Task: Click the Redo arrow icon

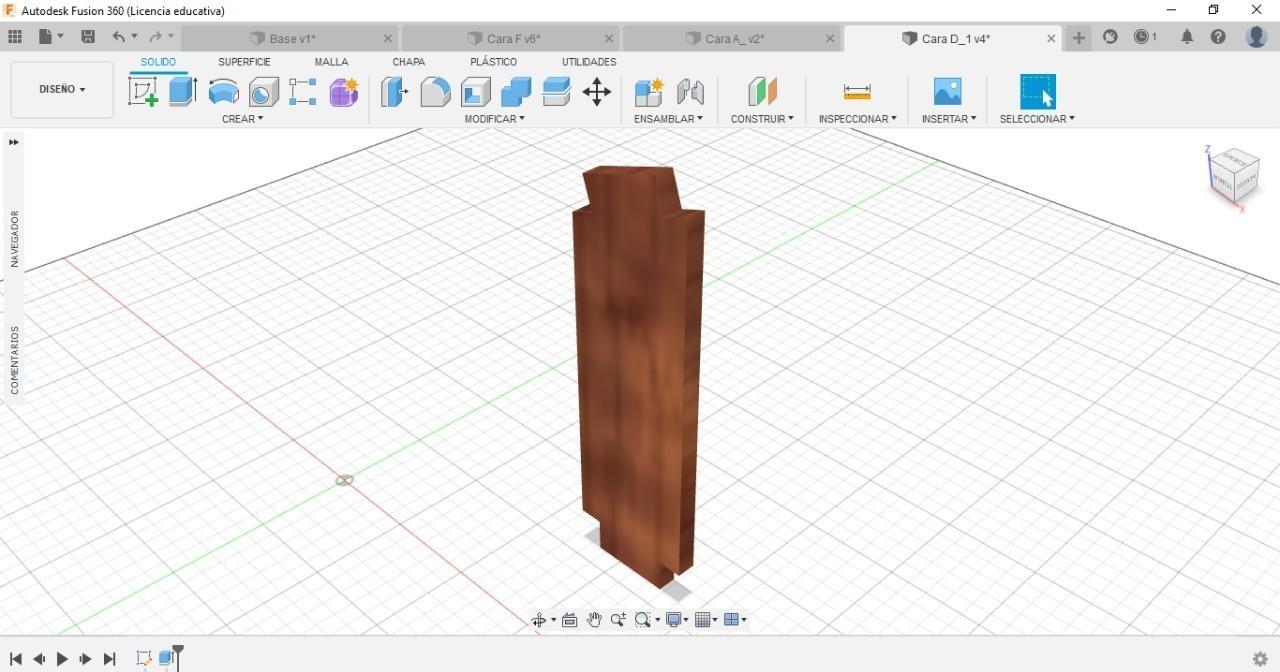Action: (x=155, y=37)
